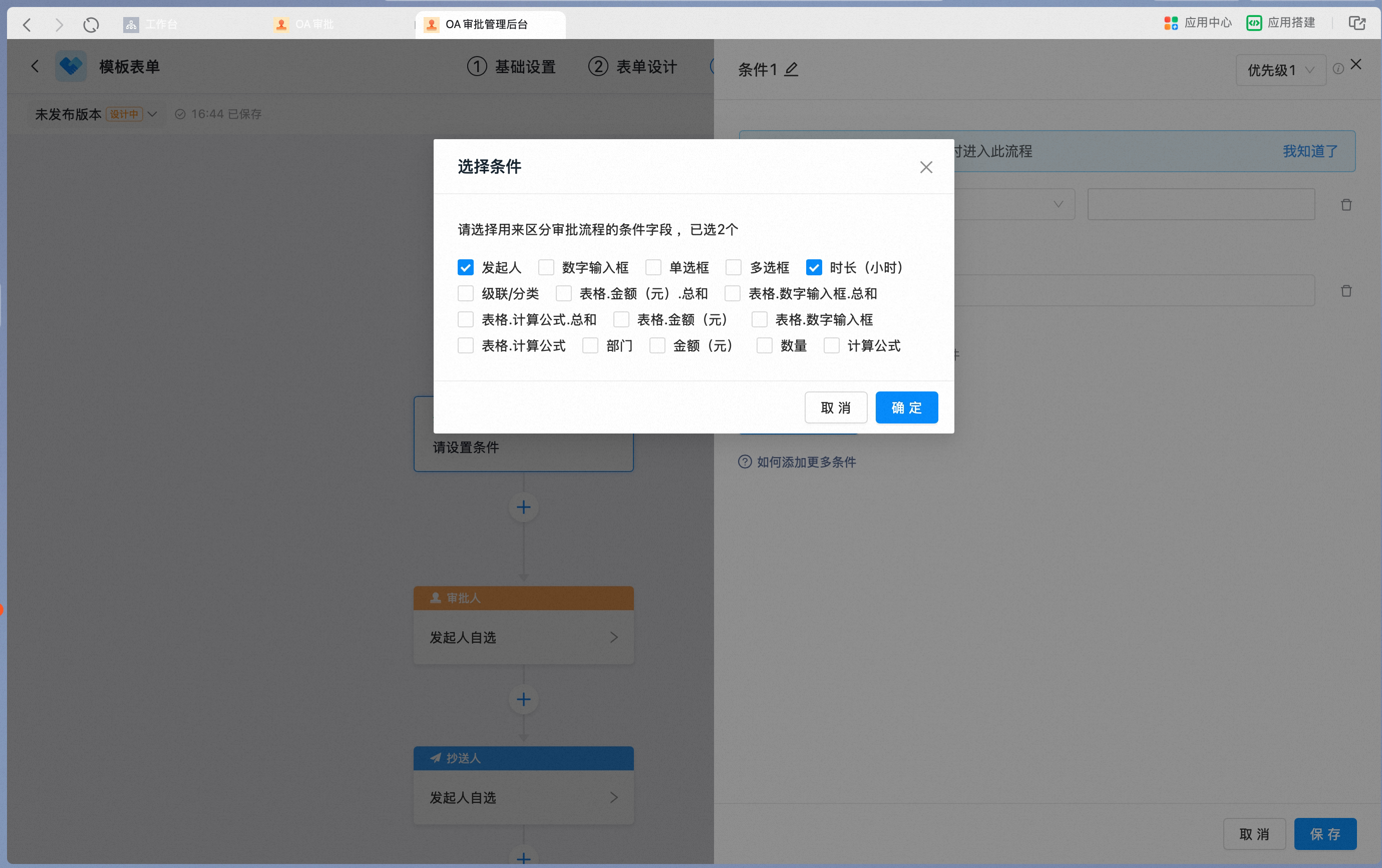Click the first condition value input
This screenshot has width=1382, height=868.
pyautogui.click(x=1201, y=204)
